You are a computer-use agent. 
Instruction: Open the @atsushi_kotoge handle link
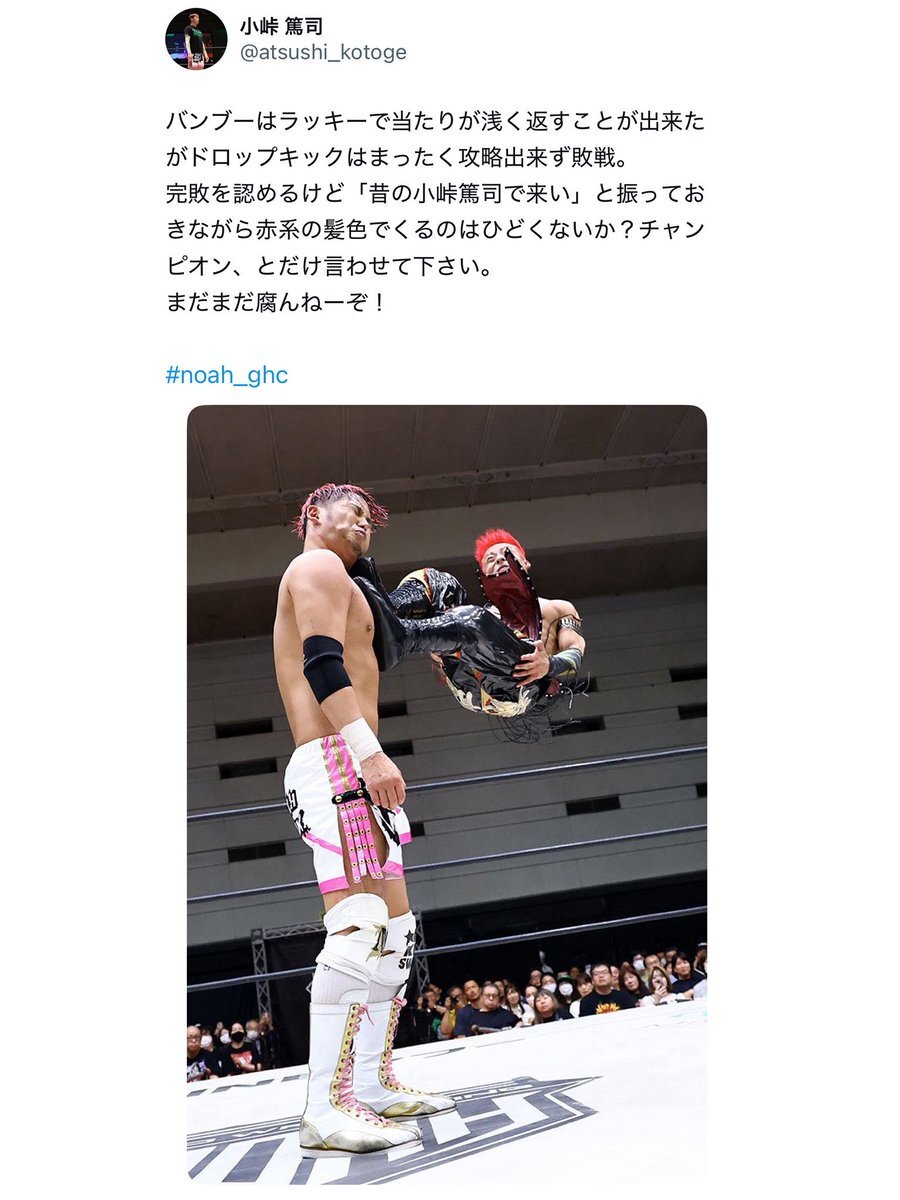tap(324, 53)
